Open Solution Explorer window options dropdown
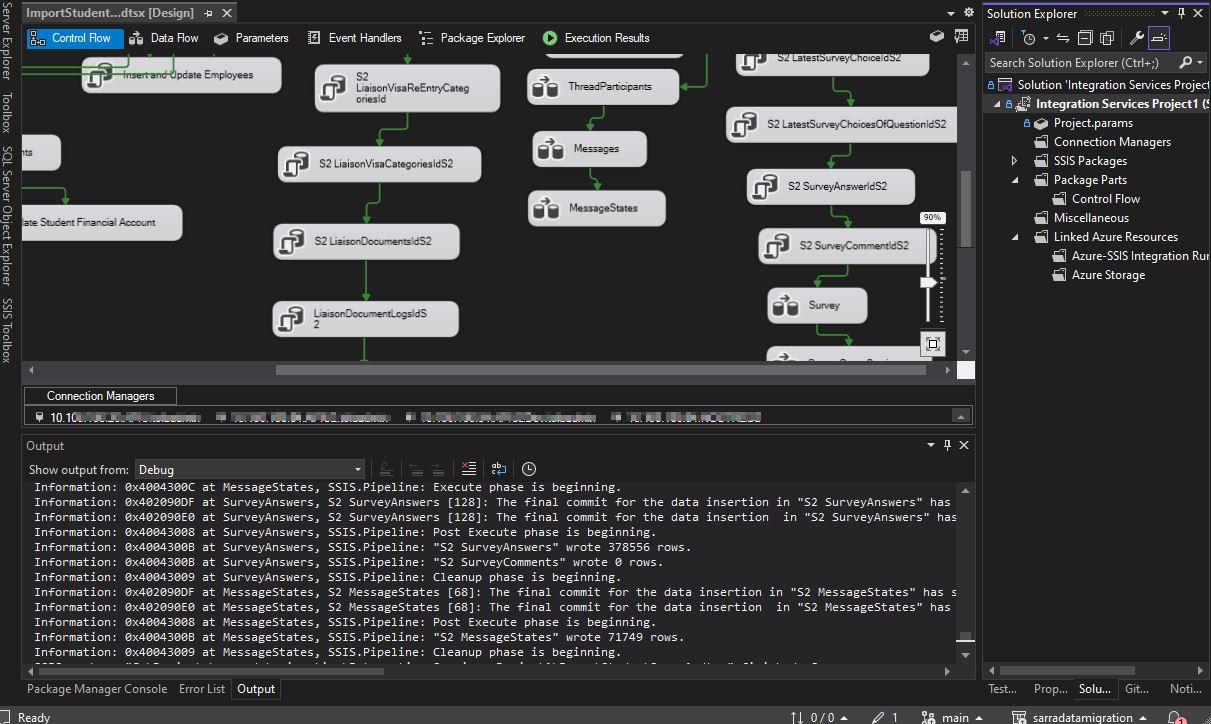 pos(1165,14)
